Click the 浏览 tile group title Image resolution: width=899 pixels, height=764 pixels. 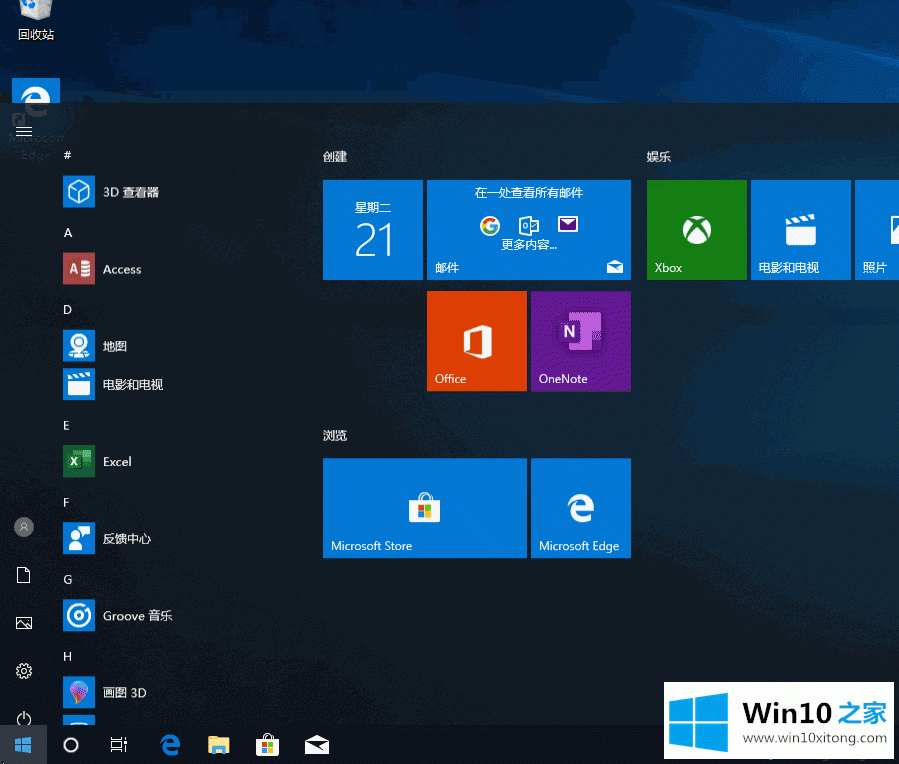click(x=335, y=436)
